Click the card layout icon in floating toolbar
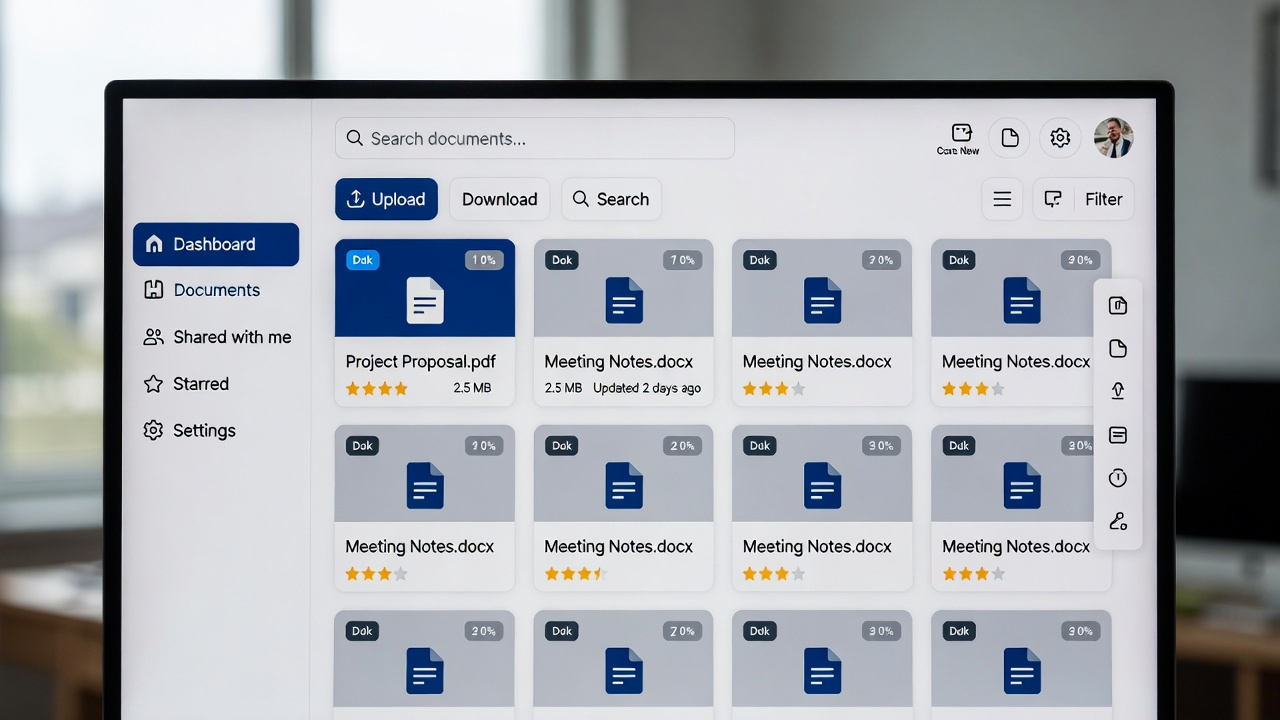The image size is (1280, 720). (1118, 435)
